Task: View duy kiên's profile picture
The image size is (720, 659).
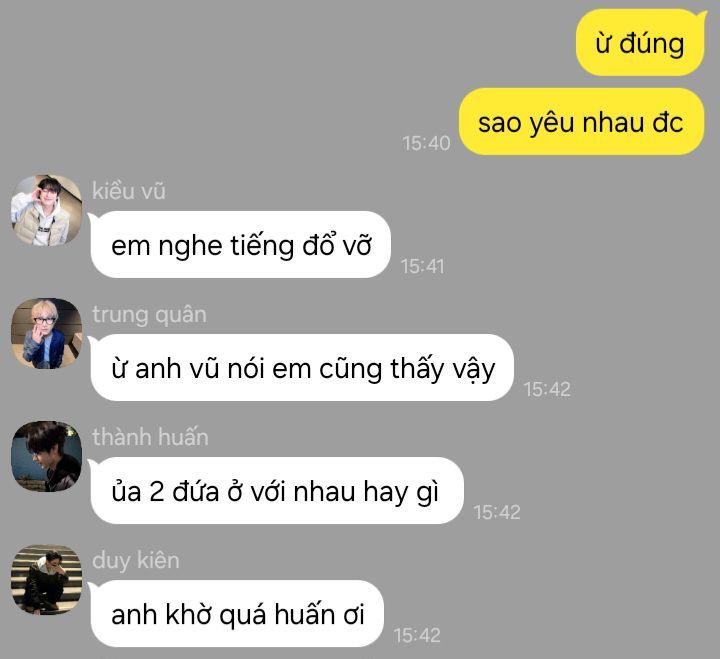Action: (46, 580)
